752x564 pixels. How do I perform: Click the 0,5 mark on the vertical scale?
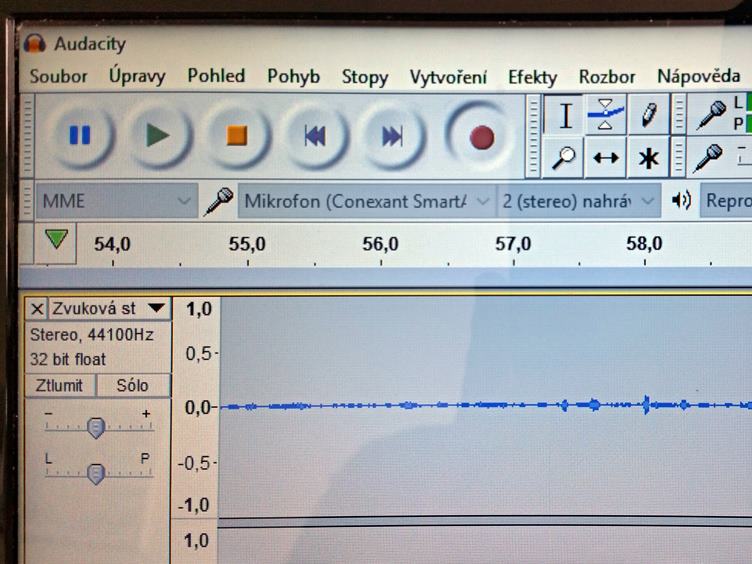click(x=199, y=354)
